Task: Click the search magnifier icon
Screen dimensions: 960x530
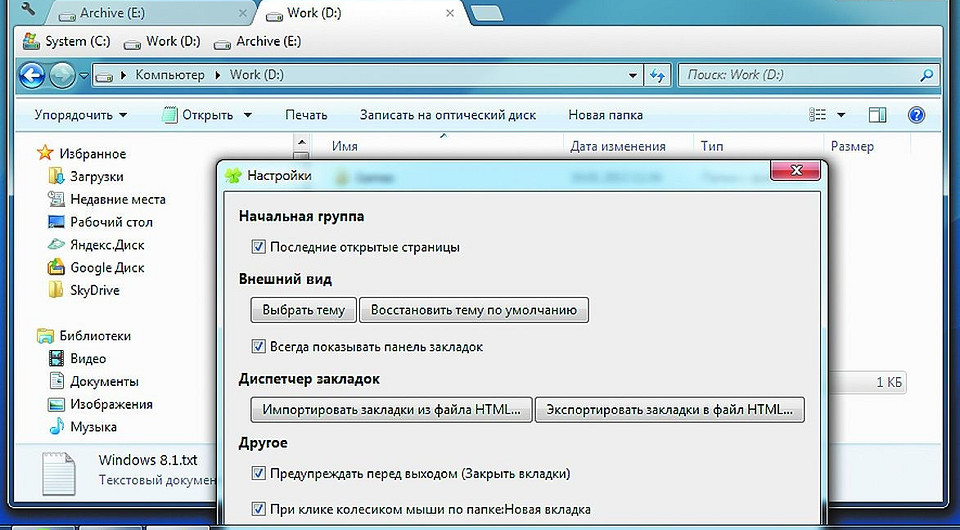Action: pyautogui.click(x=927, y=75)
